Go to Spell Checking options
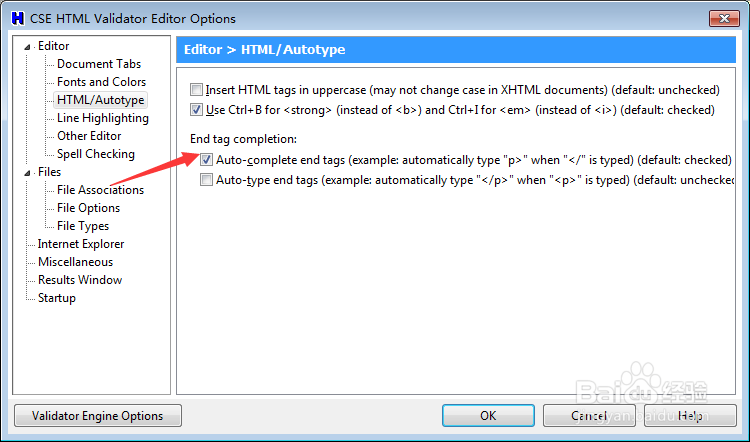This screenshot has width=750, height=442. click(x=95, y=154)
